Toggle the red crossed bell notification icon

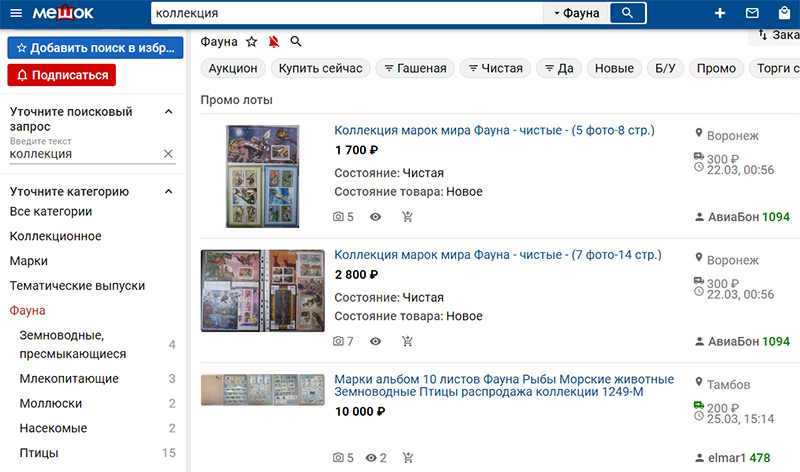(274, 42)
